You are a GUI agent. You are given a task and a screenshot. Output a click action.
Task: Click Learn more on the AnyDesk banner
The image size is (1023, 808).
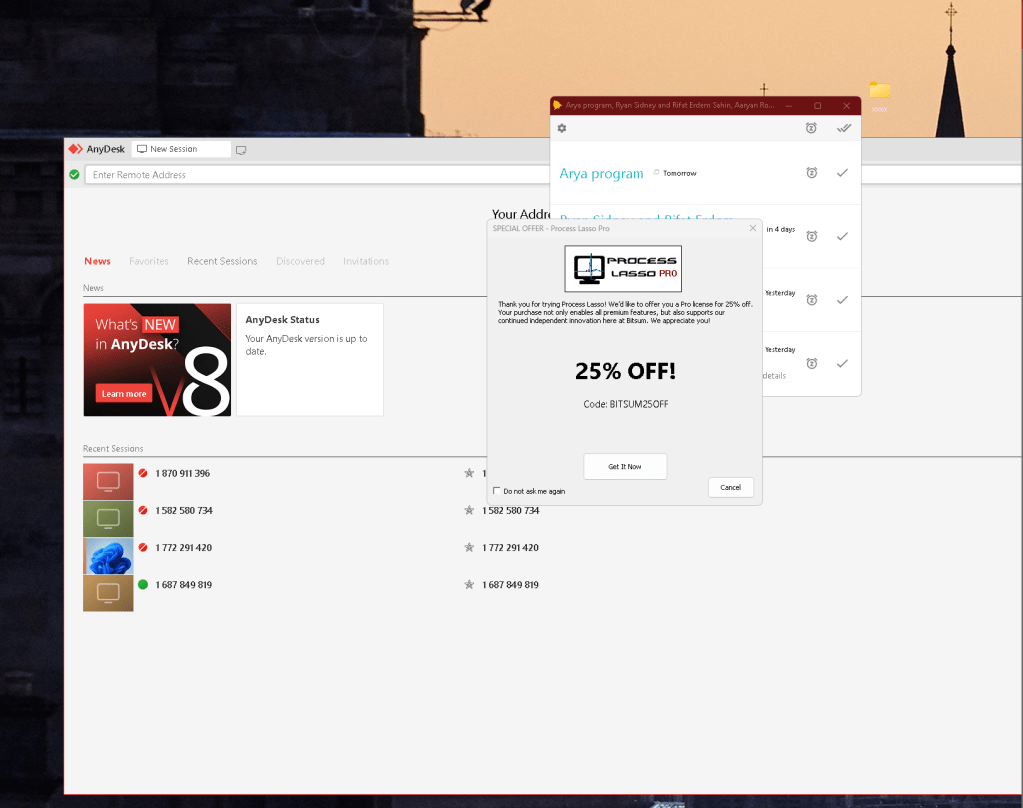click(x=124, y=394)
